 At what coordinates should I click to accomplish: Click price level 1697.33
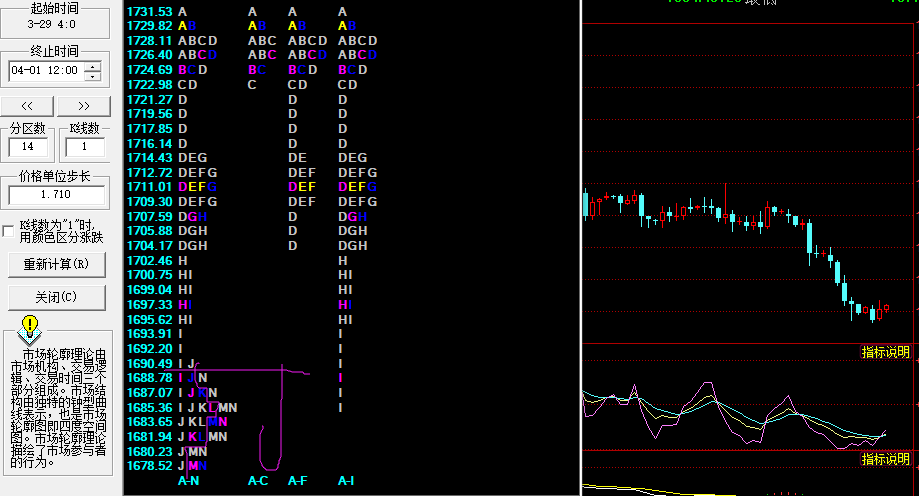coord(149,305)
